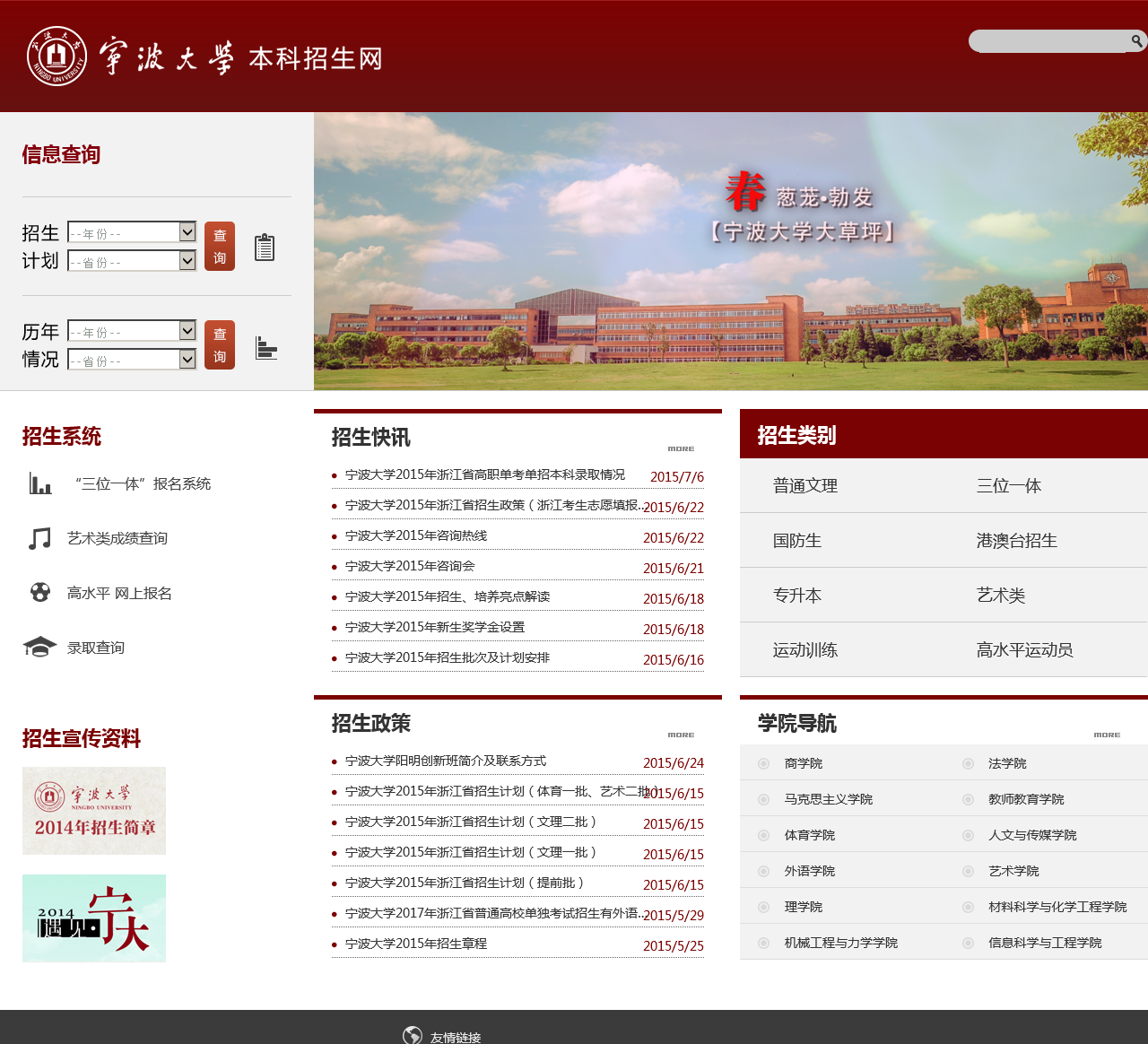Open the 招生计划 province dropdown
This screenshot has width=1148, height=1044.
click(132, 260)
